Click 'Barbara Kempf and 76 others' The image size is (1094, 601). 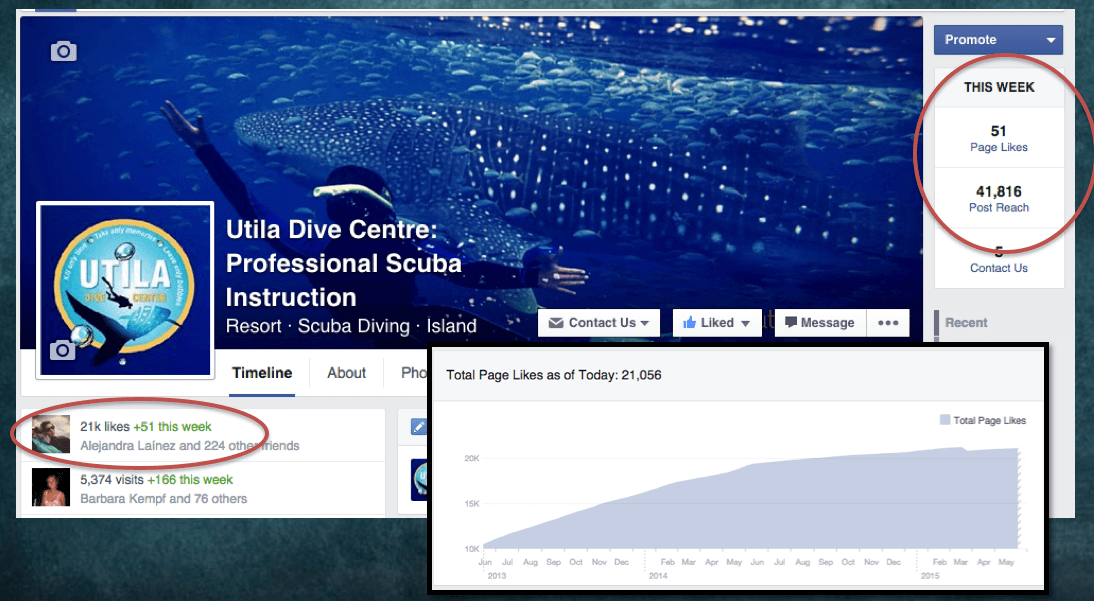click(x=163, y=498)
